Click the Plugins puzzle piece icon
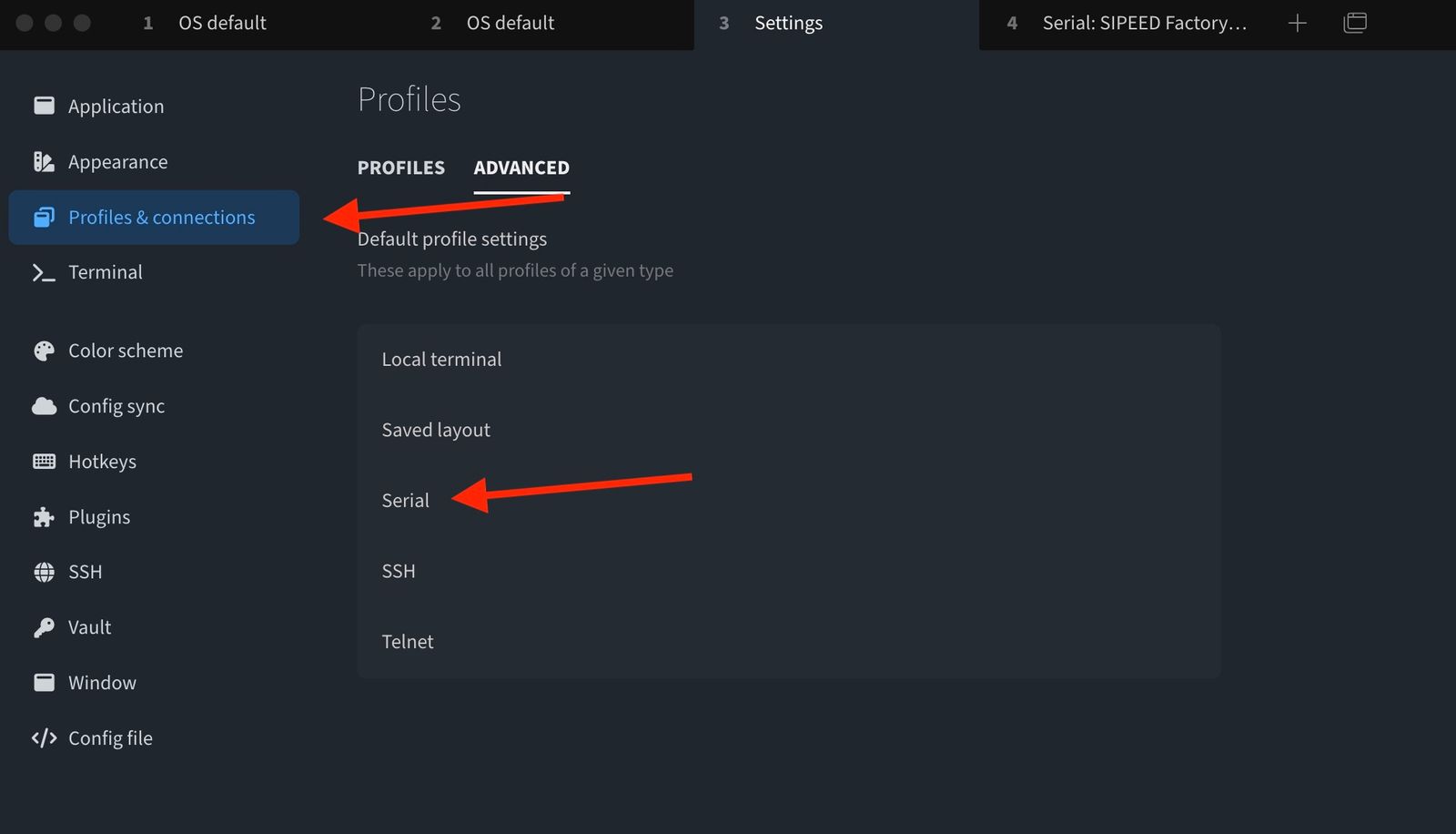The height and width of the screenshot is (834, 1456). coord(44,517)
